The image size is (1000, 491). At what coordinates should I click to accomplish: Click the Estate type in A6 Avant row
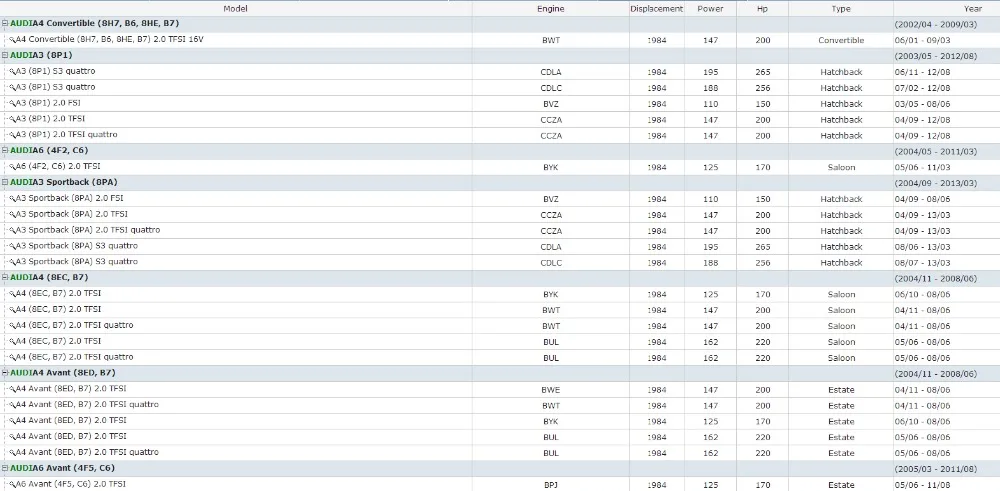[841, 485]
